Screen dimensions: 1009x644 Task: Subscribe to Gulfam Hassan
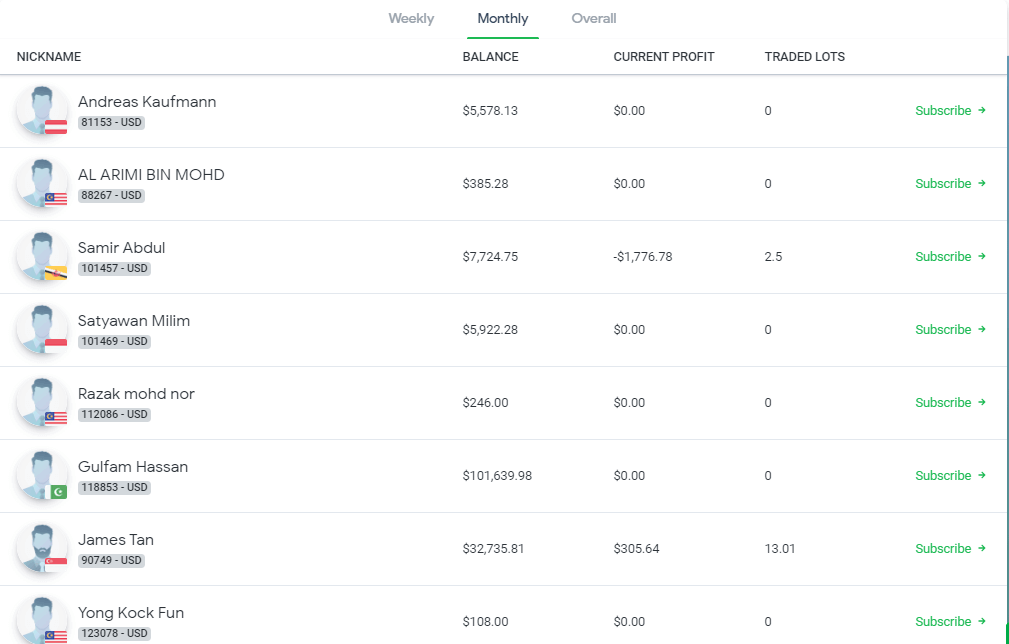(x=949, y=476)
